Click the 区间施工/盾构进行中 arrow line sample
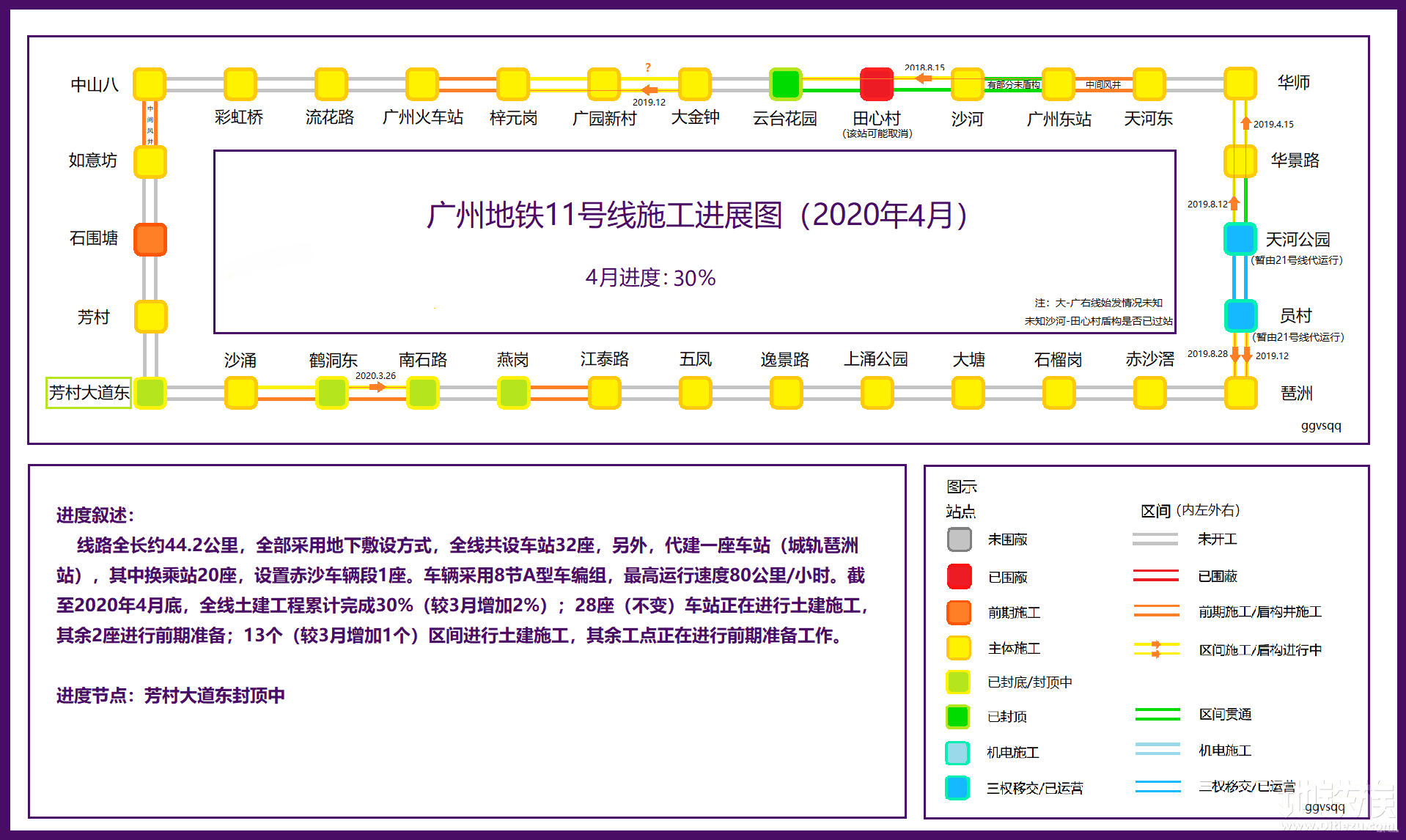The image size is (1406, 840). click(x=1157, y=649)
